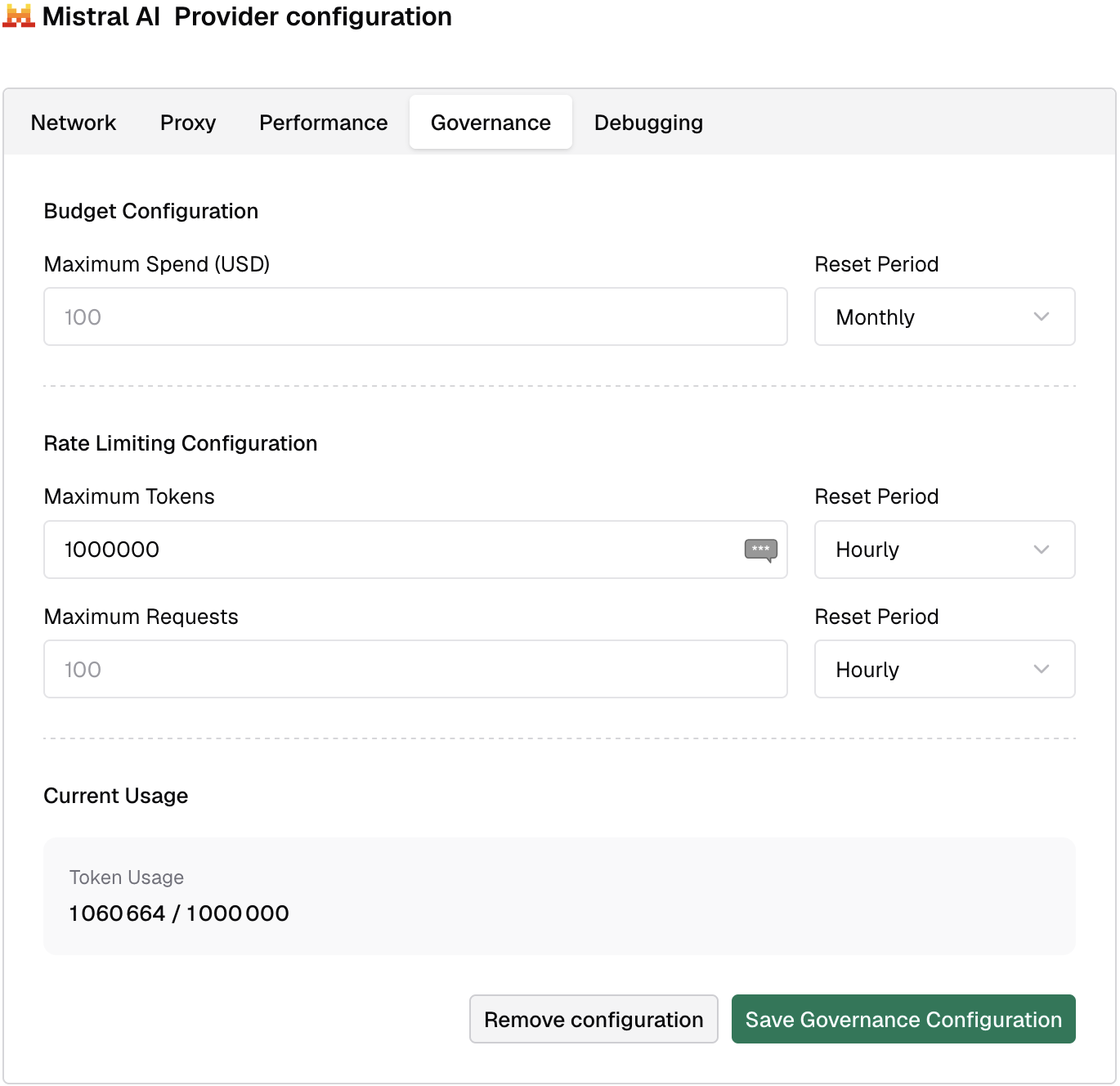Click the password manager icon in Maximum Tokens
Image resolution: width=1120 pixels, height=1086 pixels.
pyautogui.click(x=760, y=550)
